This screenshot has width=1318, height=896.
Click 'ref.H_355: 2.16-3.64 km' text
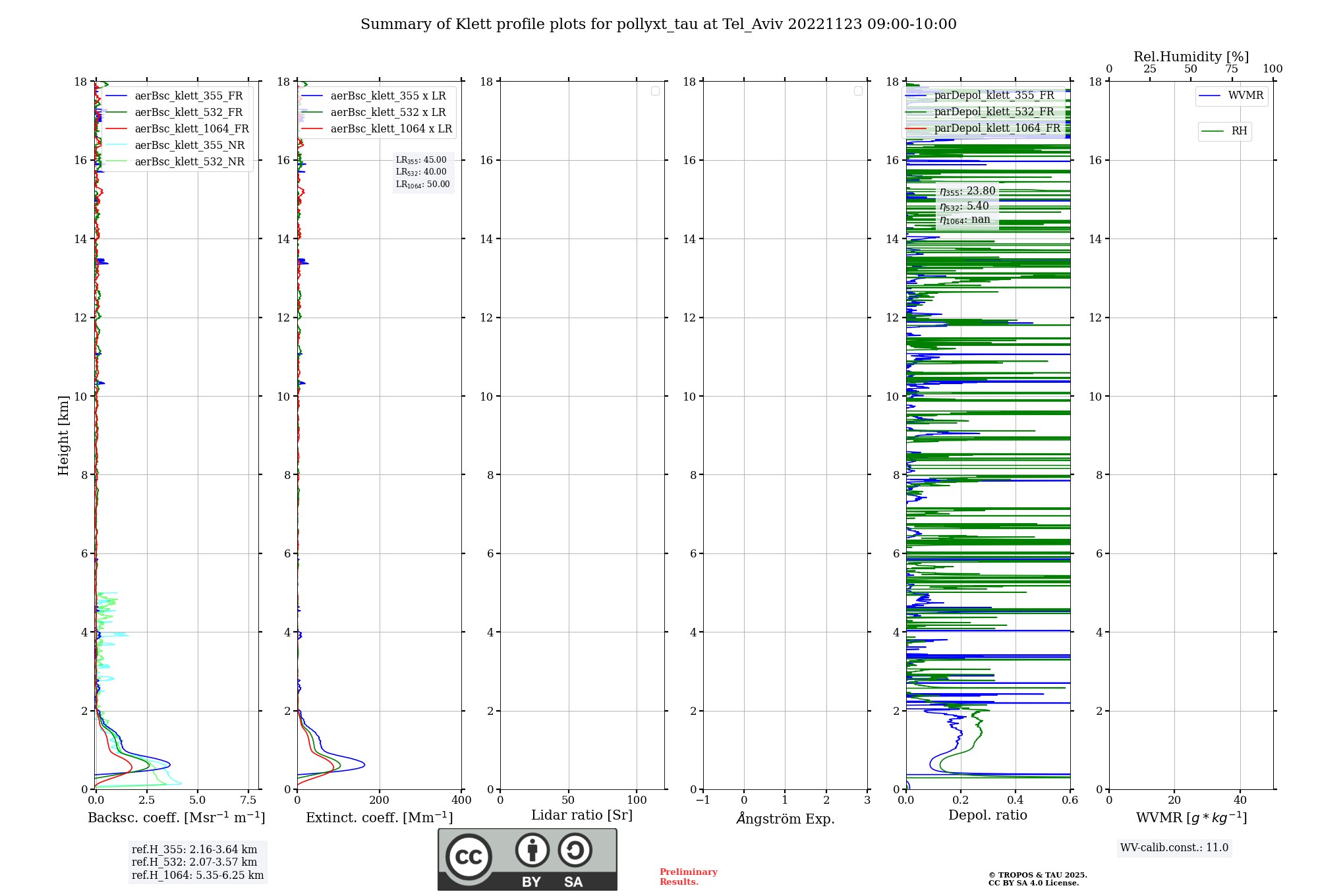point(194,850)
